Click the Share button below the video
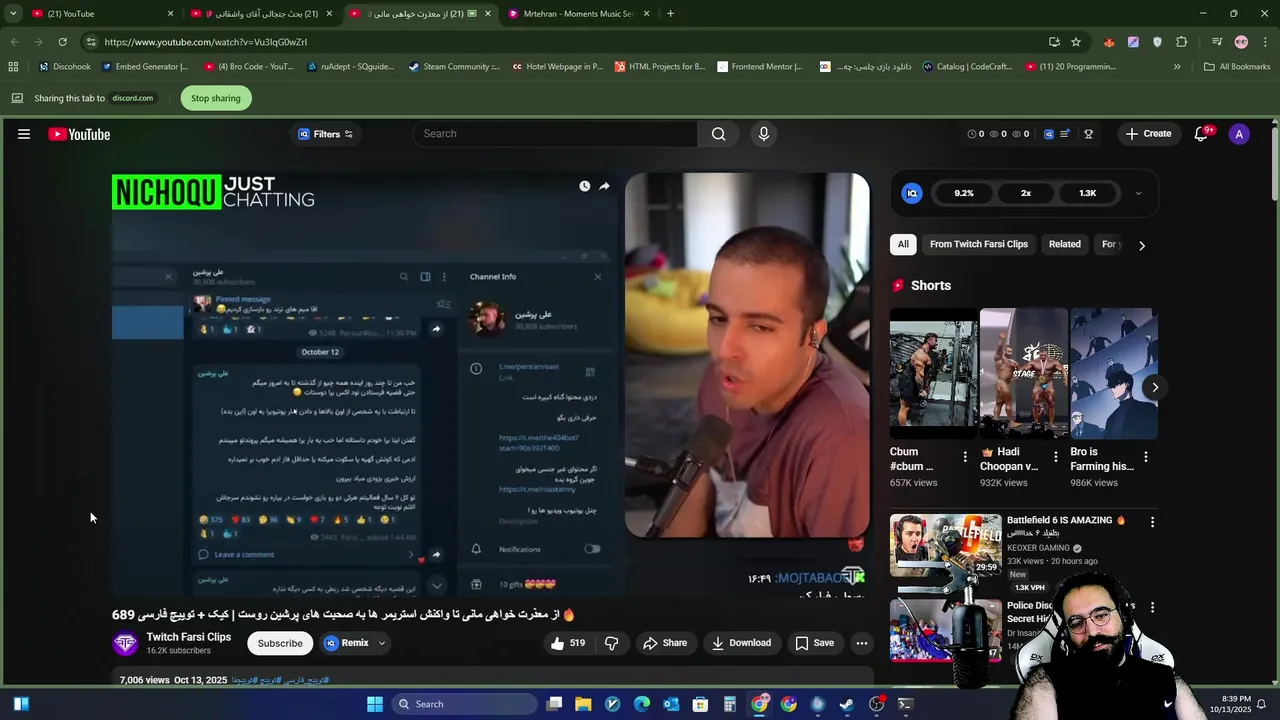Viewport: 1280px width, 720px height. 665,643
